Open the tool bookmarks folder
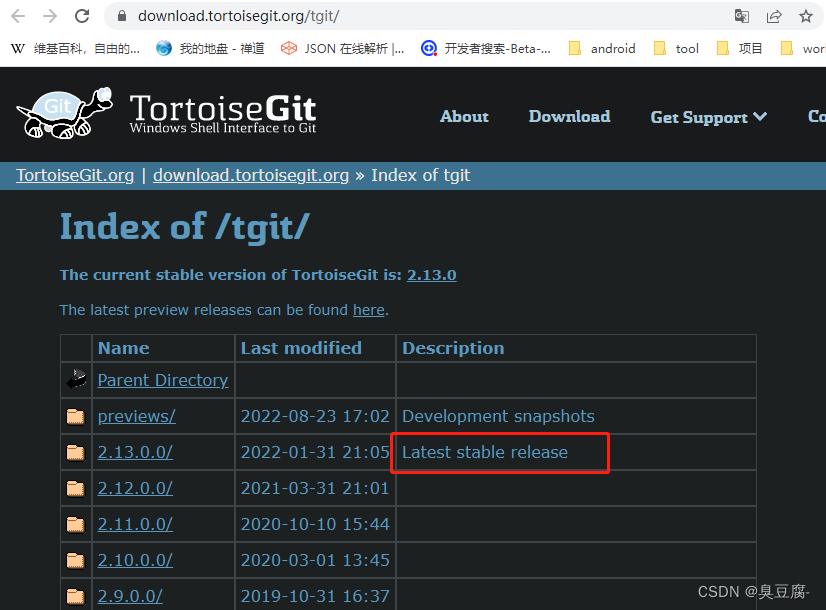The image size is (826, 610). tap(676, 48)
